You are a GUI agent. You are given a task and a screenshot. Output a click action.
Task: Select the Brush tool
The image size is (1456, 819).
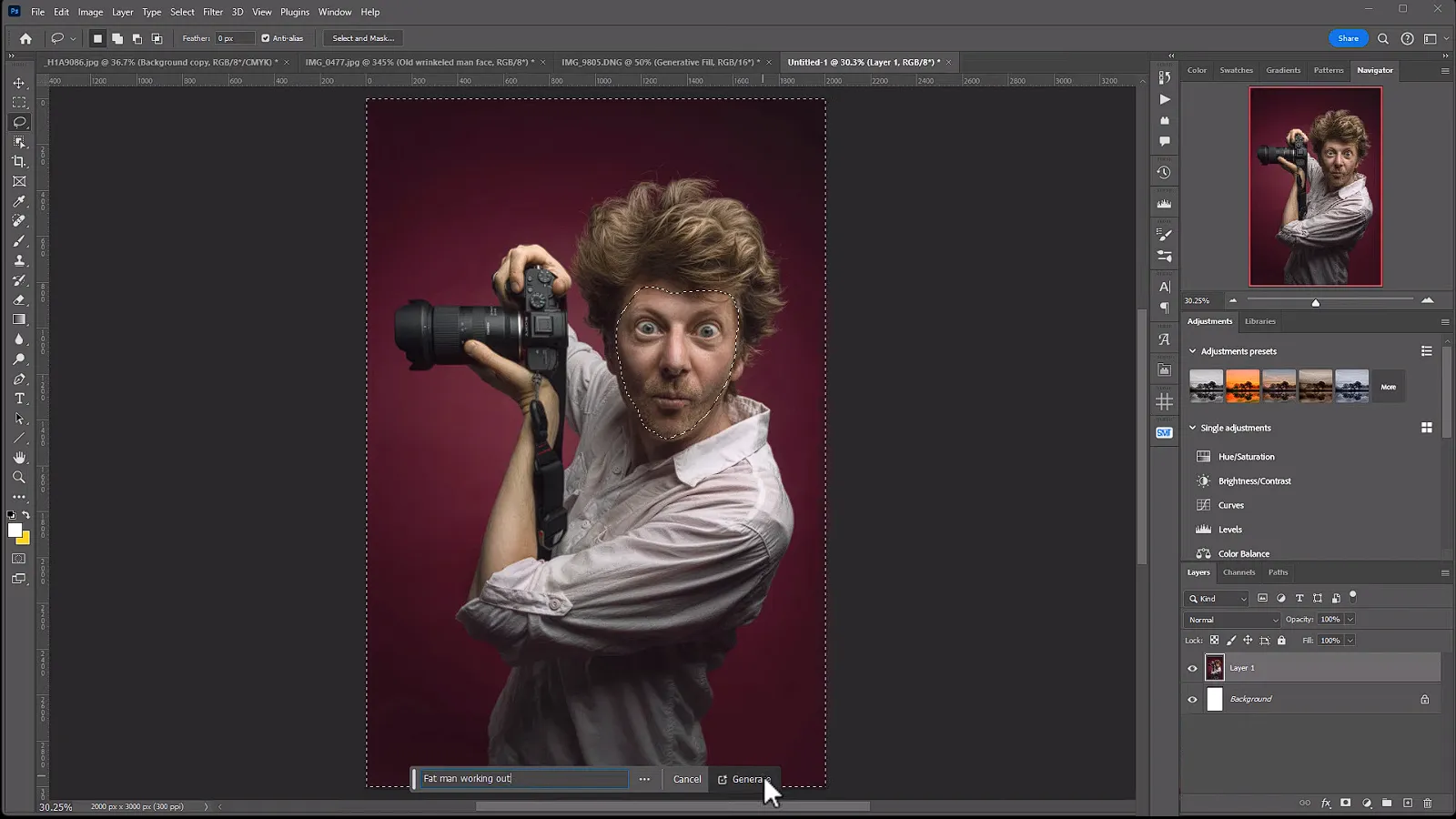pyautogui.click(x=19, y=240)
